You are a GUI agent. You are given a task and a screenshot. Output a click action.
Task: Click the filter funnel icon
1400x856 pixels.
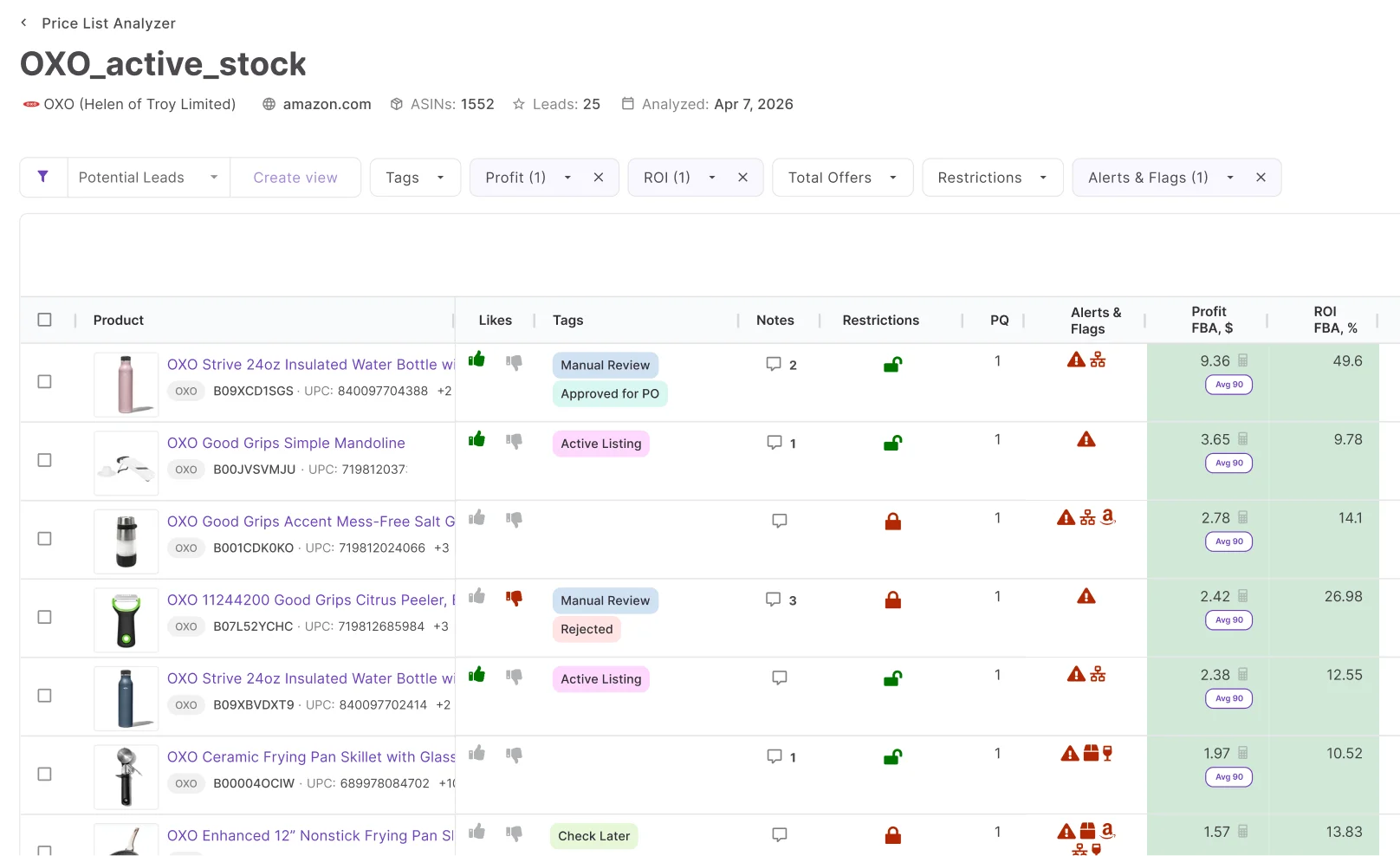click(x=42, y=177)
